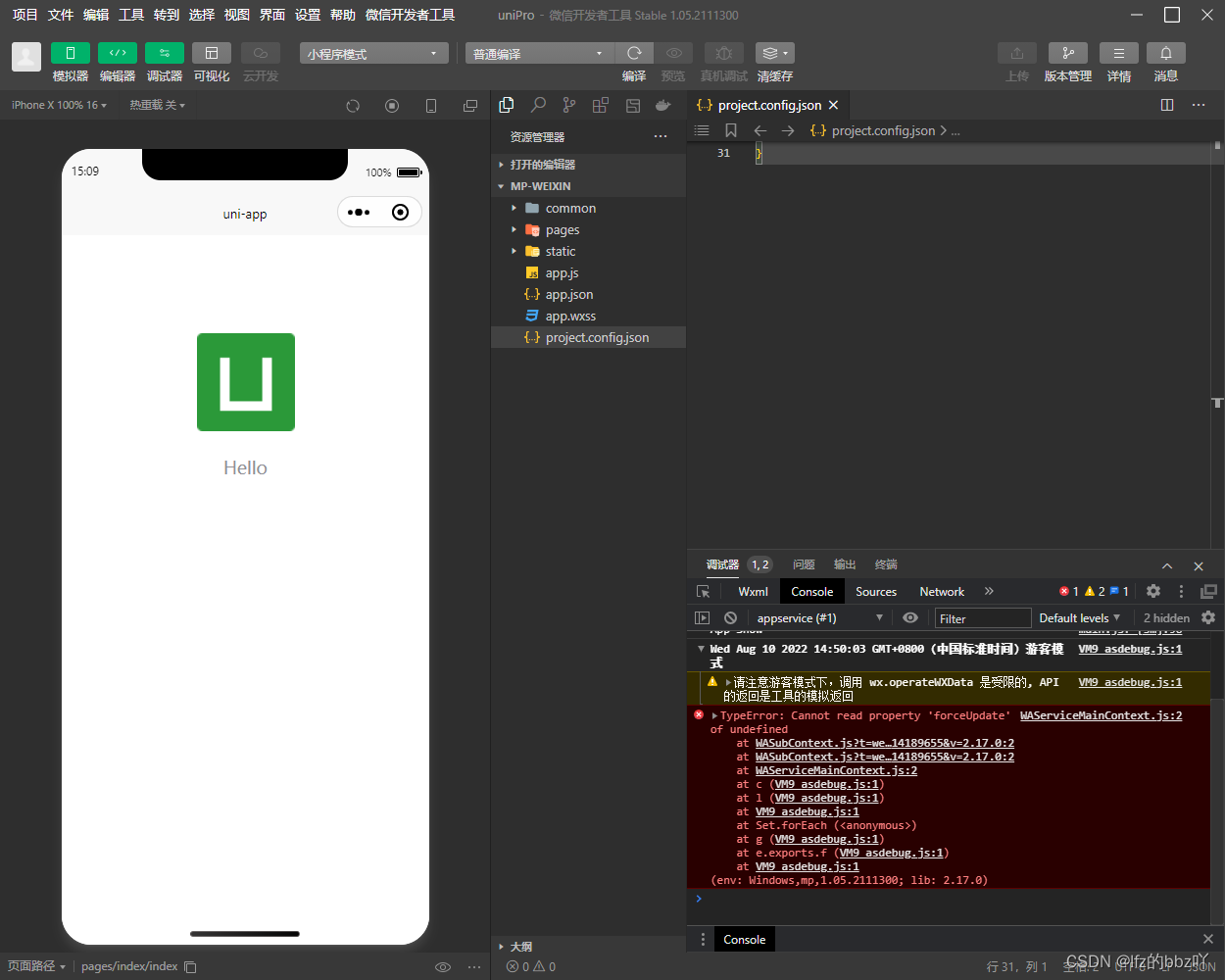The width and height of the screenshot is (1225, 980).
Task: Open the app.wxss file
Action: coord(588,316)
